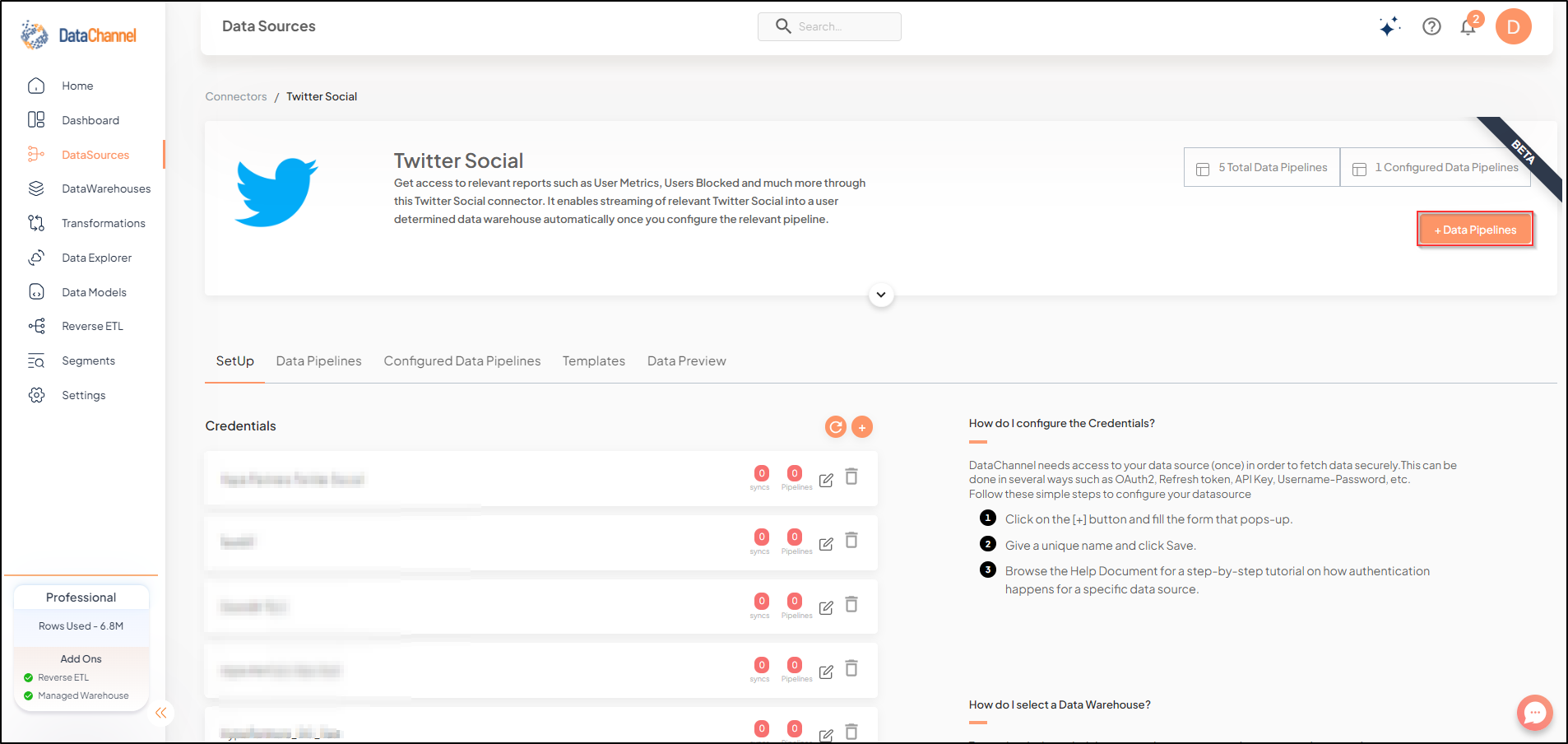This screenshot has width=1568, height=744.
Task: Click the Credentials section heading
Action: coord(240,426)
